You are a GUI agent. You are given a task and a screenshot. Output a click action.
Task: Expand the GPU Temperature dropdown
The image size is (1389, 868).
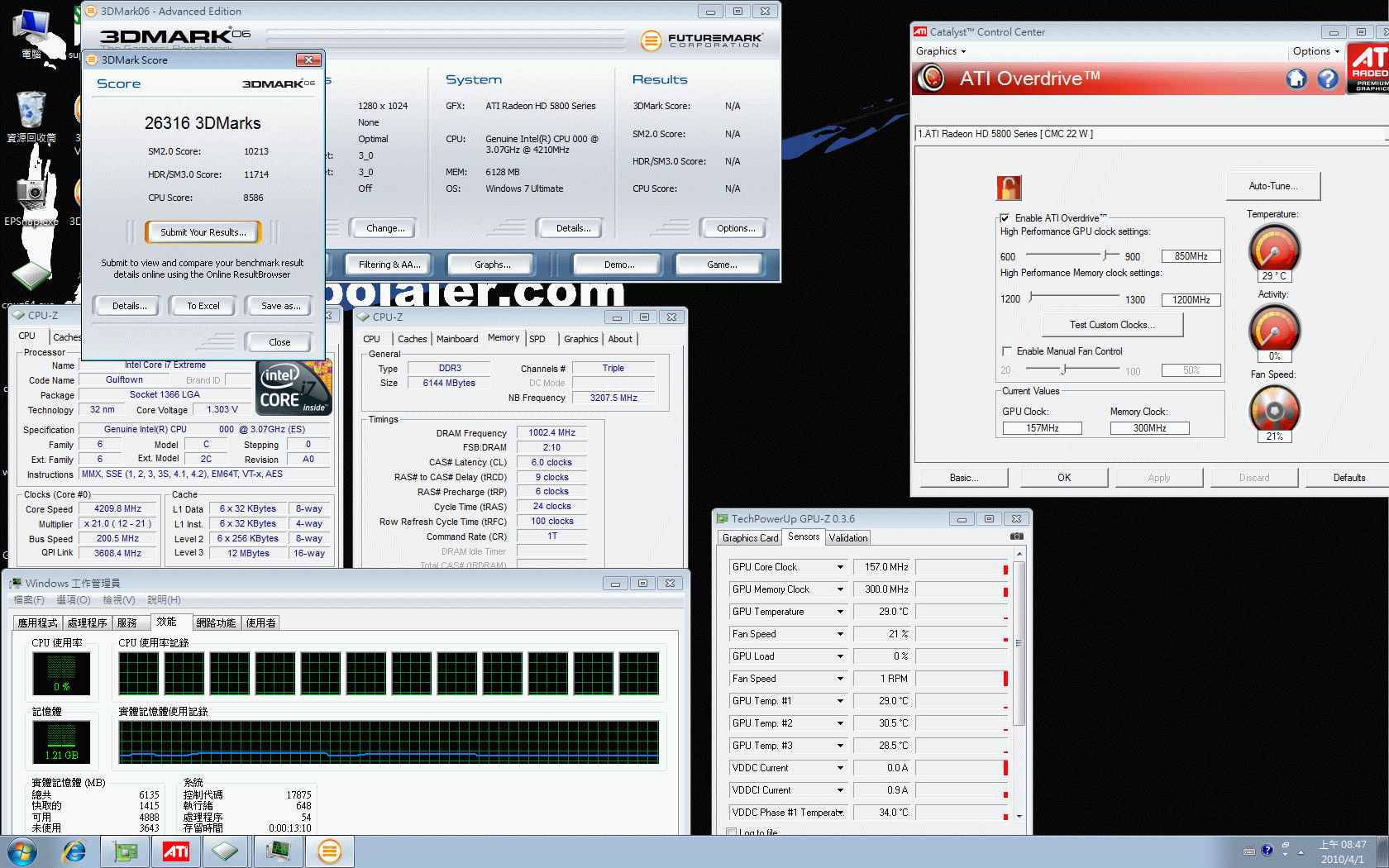pyautogui.click(x=840, y=612)
